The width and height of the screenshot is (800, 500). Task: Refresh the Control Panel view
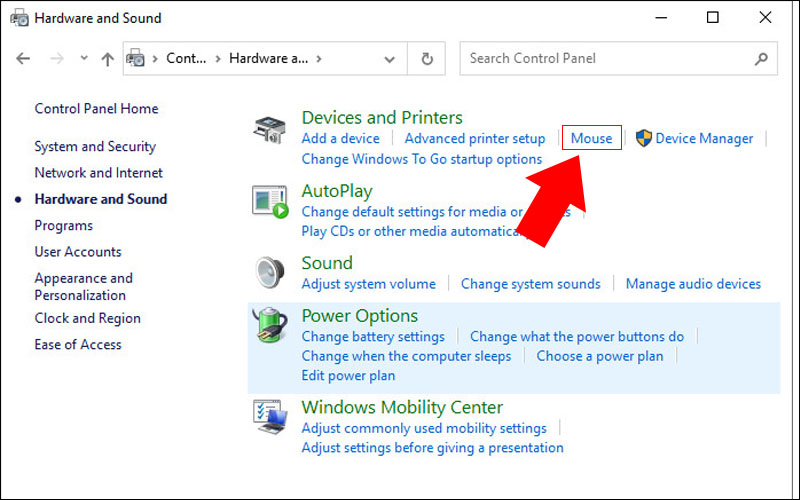tap(427, 59)
